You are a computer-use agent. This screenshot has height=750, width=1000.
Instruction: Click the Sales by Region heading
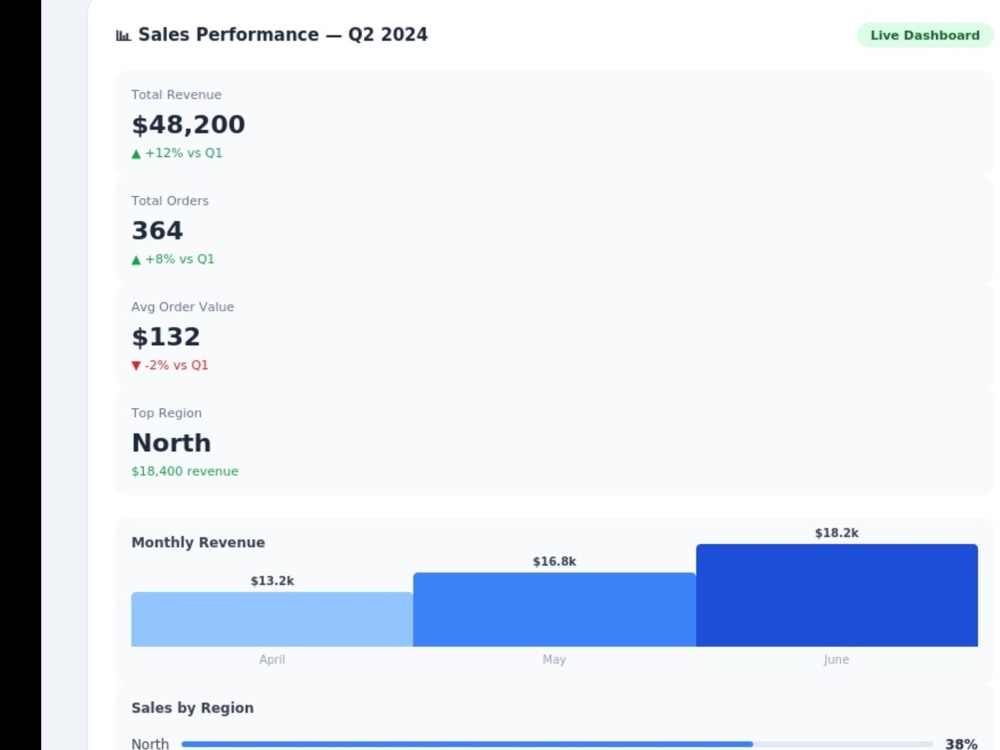point(193,708)
